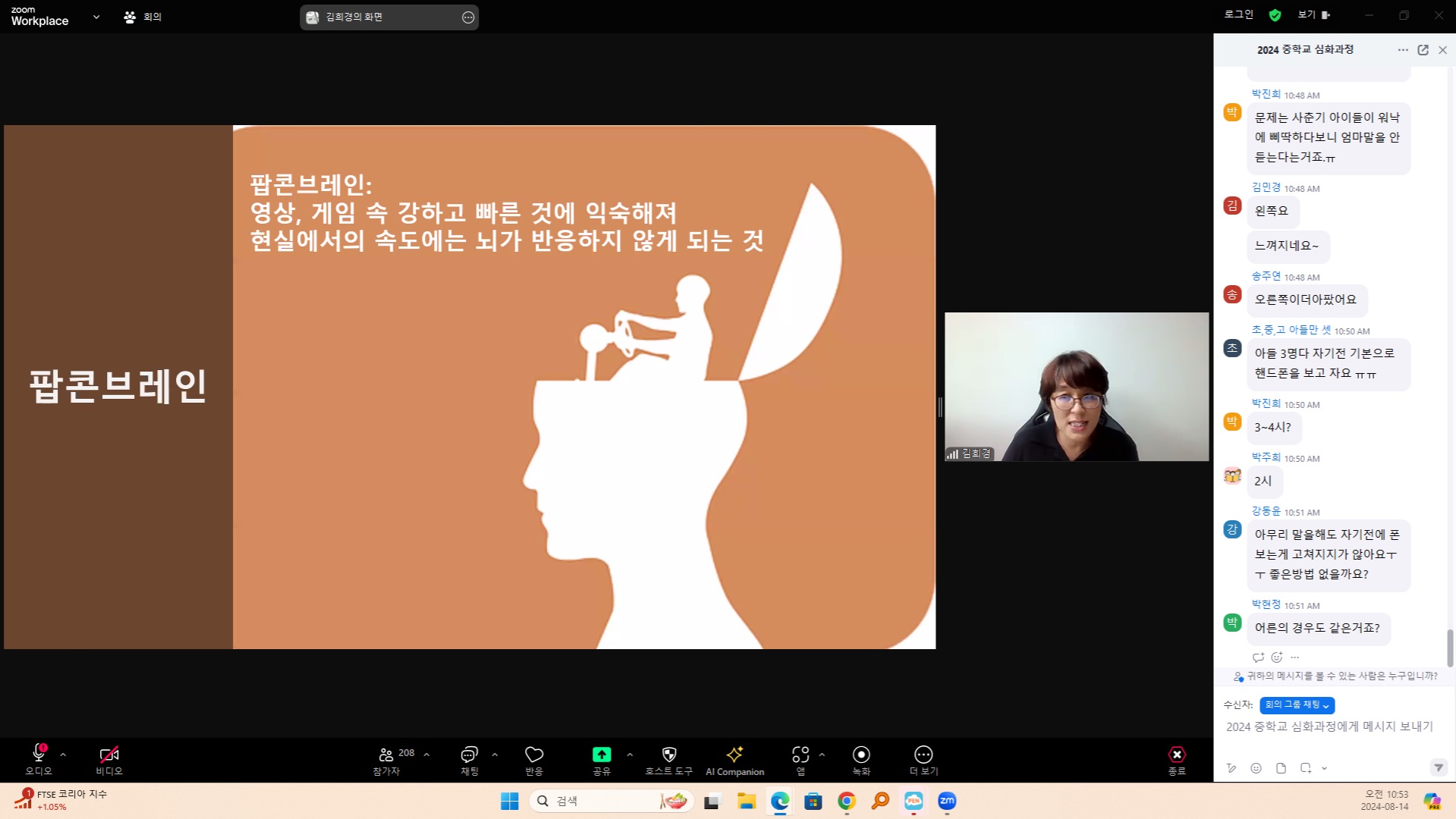The width and height of the screenshot is (1456, 819).
Task: Open 회의 그룹 채팅 recipient dropdown
Action: coord(1297,705)
